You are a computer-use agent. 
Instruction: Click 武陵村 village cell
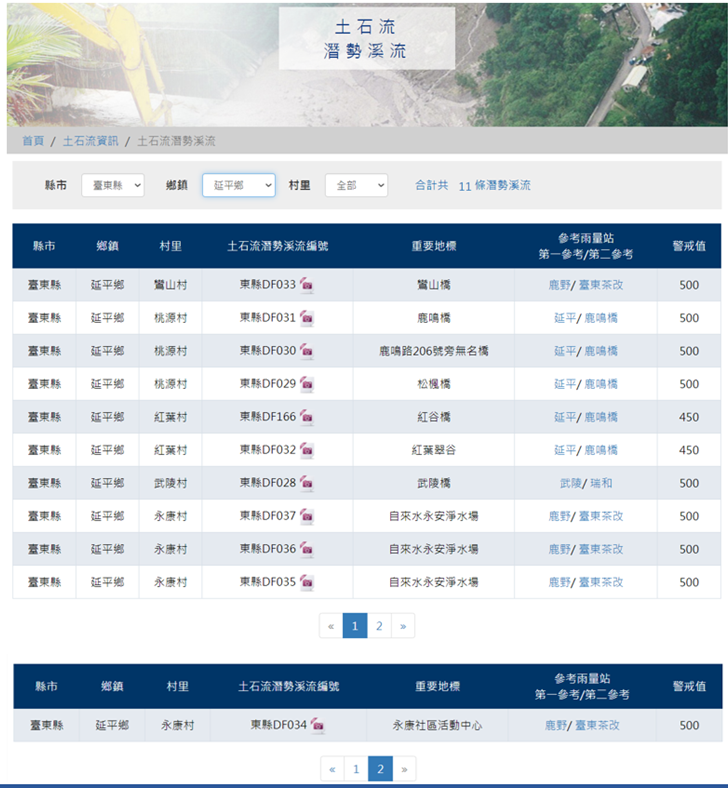[170, 483]
